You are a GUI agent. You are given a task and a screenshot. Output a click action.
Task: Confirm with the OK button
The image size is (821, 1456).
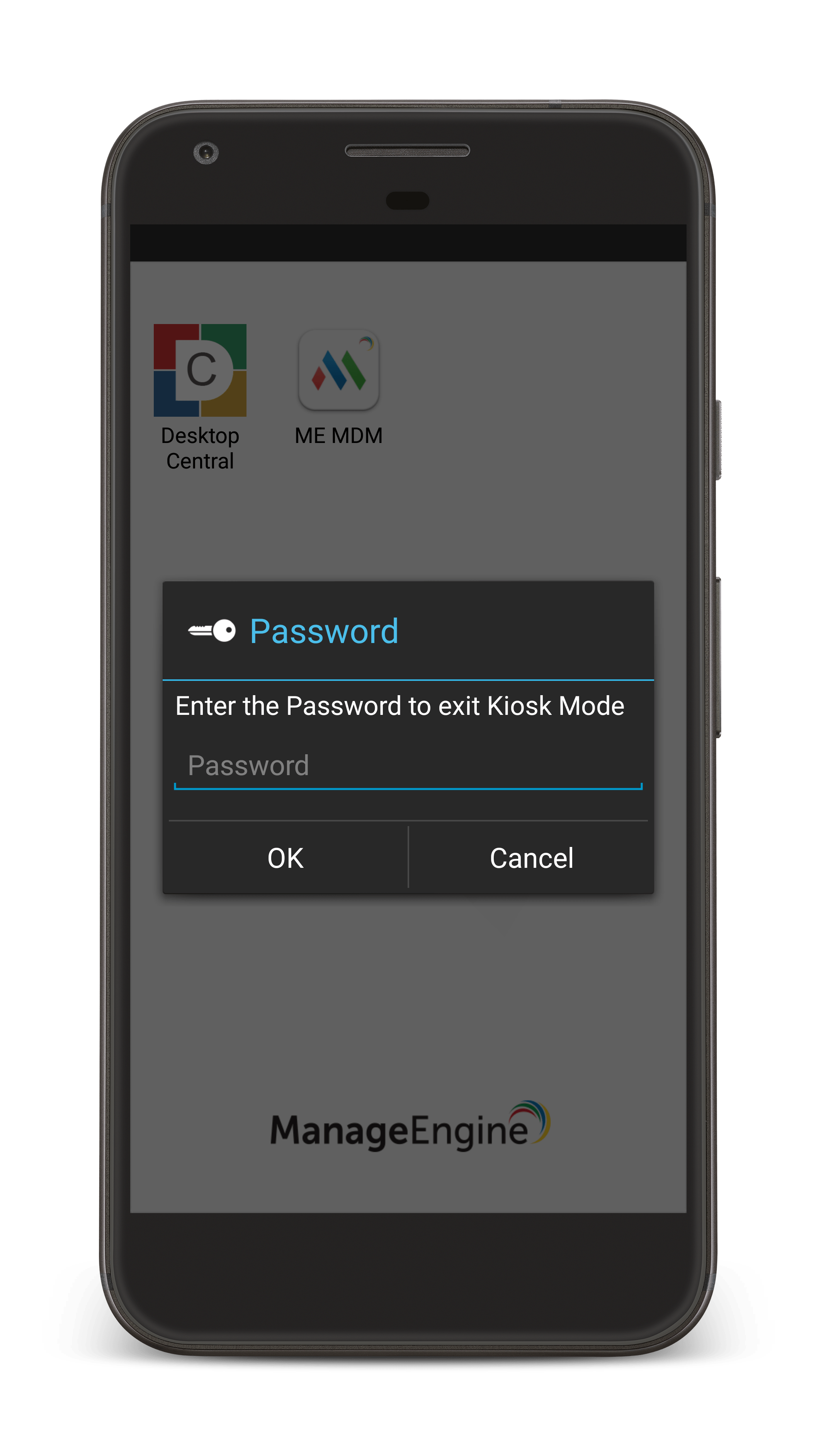point(286,857)
